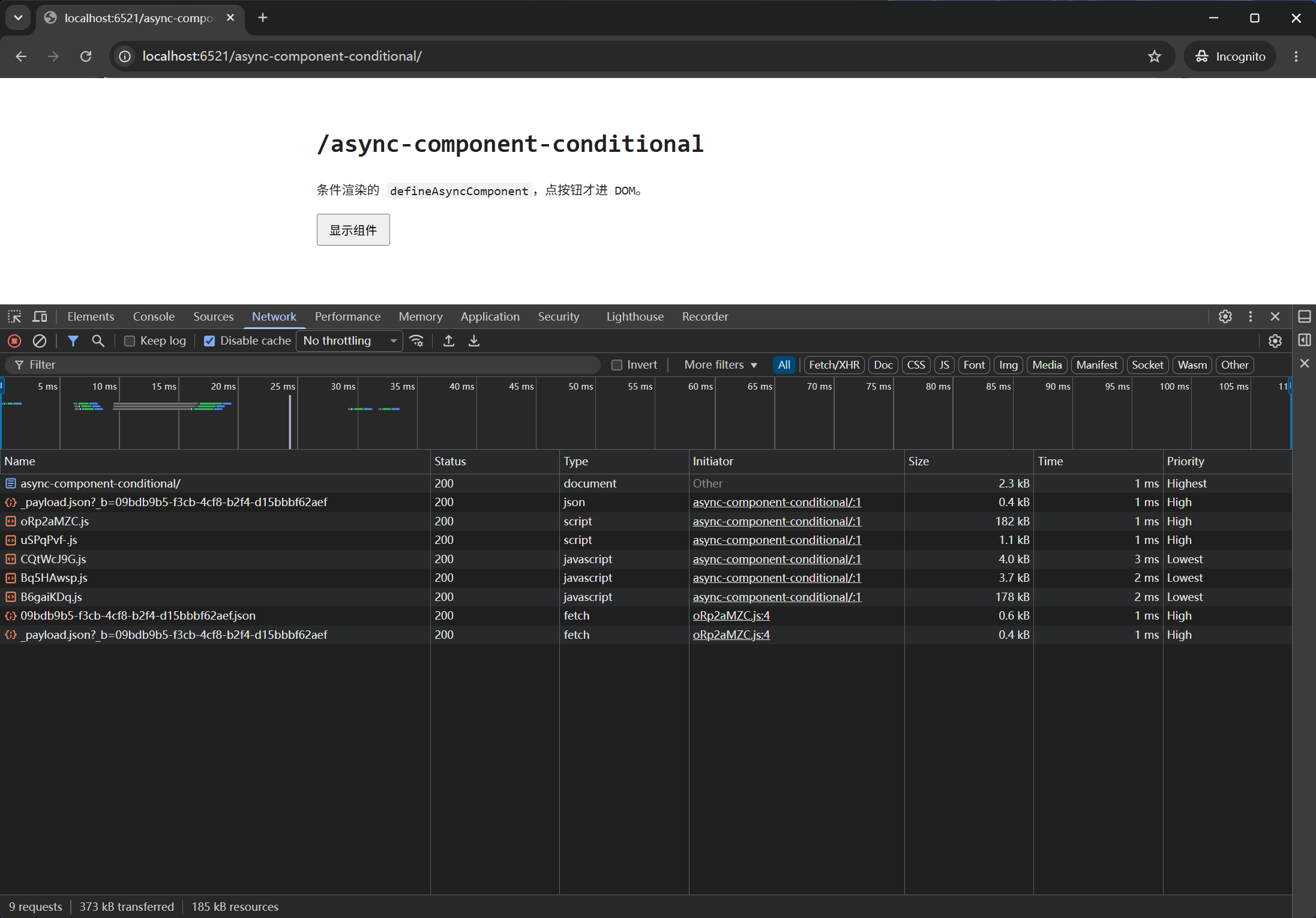The width and height of the screenshot is (1316, 918).
Task: Open initiator link oRp2aMZC.js:4 for 09bdb9b5 json
Action: click(731, 615)
